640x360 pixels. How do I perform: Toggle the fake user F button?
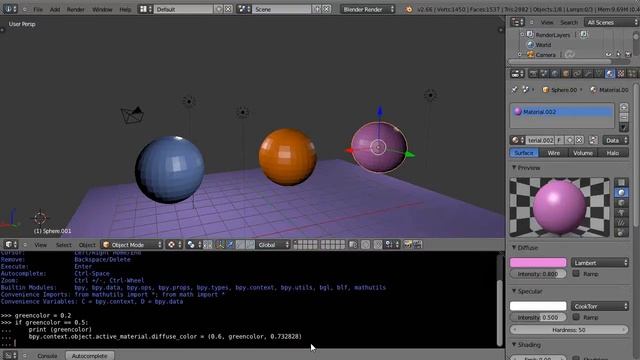point(559,140)
